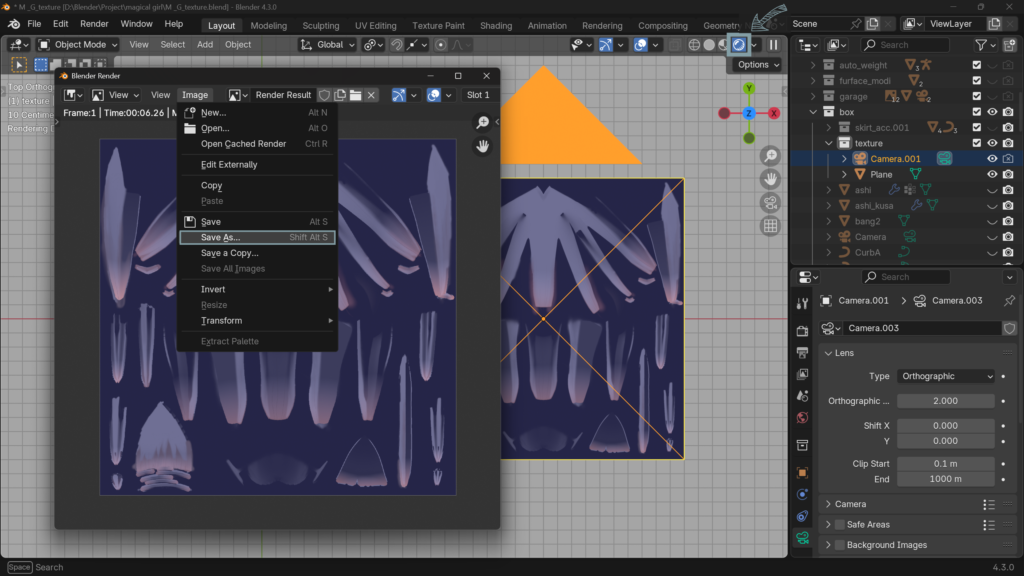The image size is (1024, 576).
Task: Click the zoom magnifier in the render window
Action: tap(483, 122)
